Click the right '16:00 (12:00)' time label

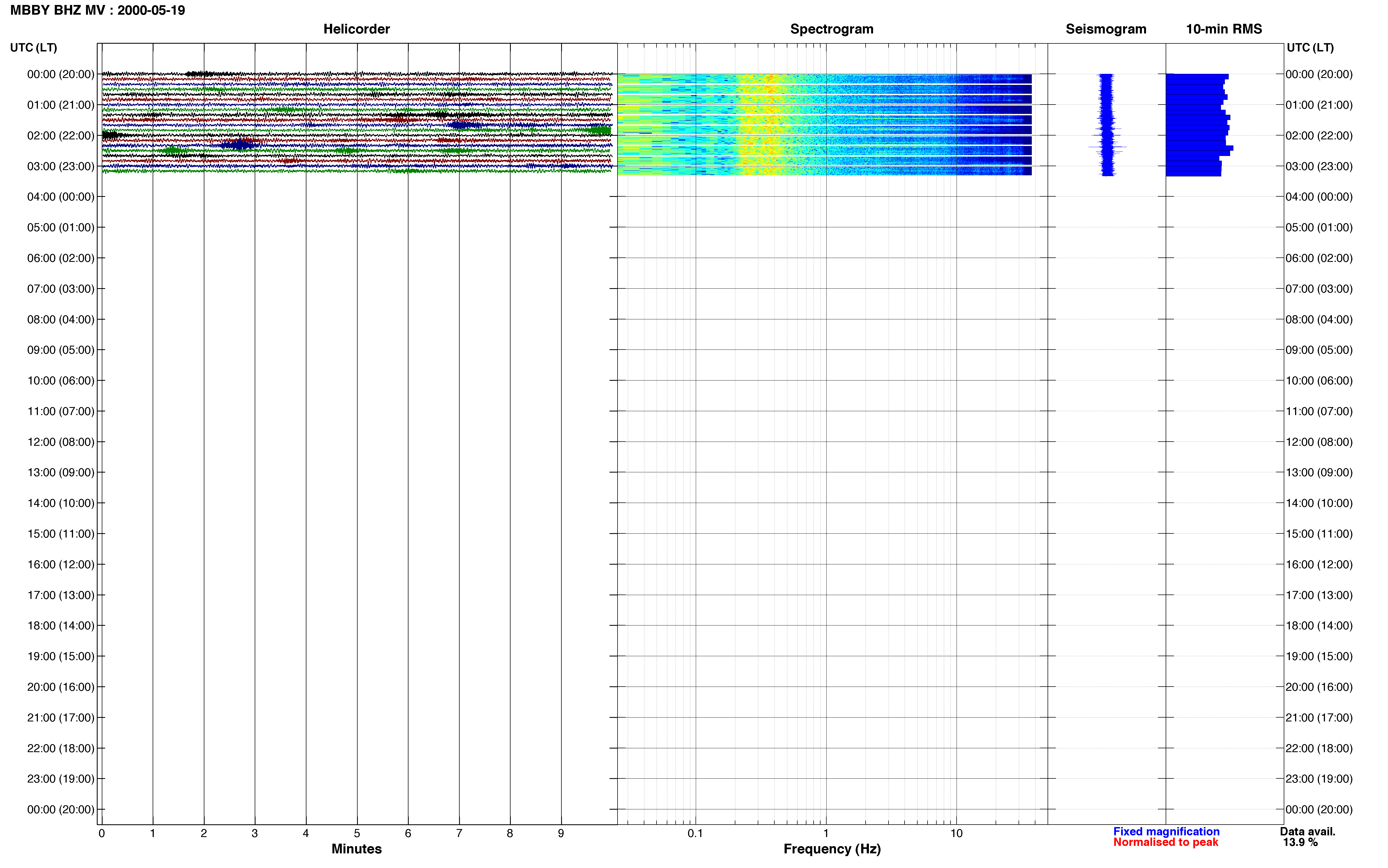[x=1319, y=565]
